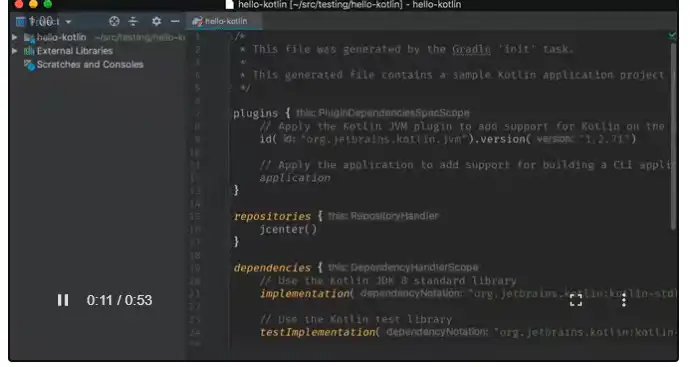This screenshot has width=690, height=367.
Task: Enter fullscreen video mode
Action: tap(576, 300)
